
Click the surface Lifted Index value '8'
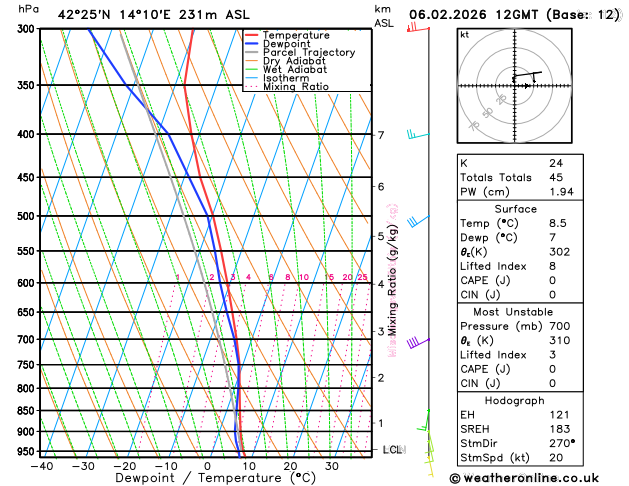pyautogui.click(x=553, y=266)
